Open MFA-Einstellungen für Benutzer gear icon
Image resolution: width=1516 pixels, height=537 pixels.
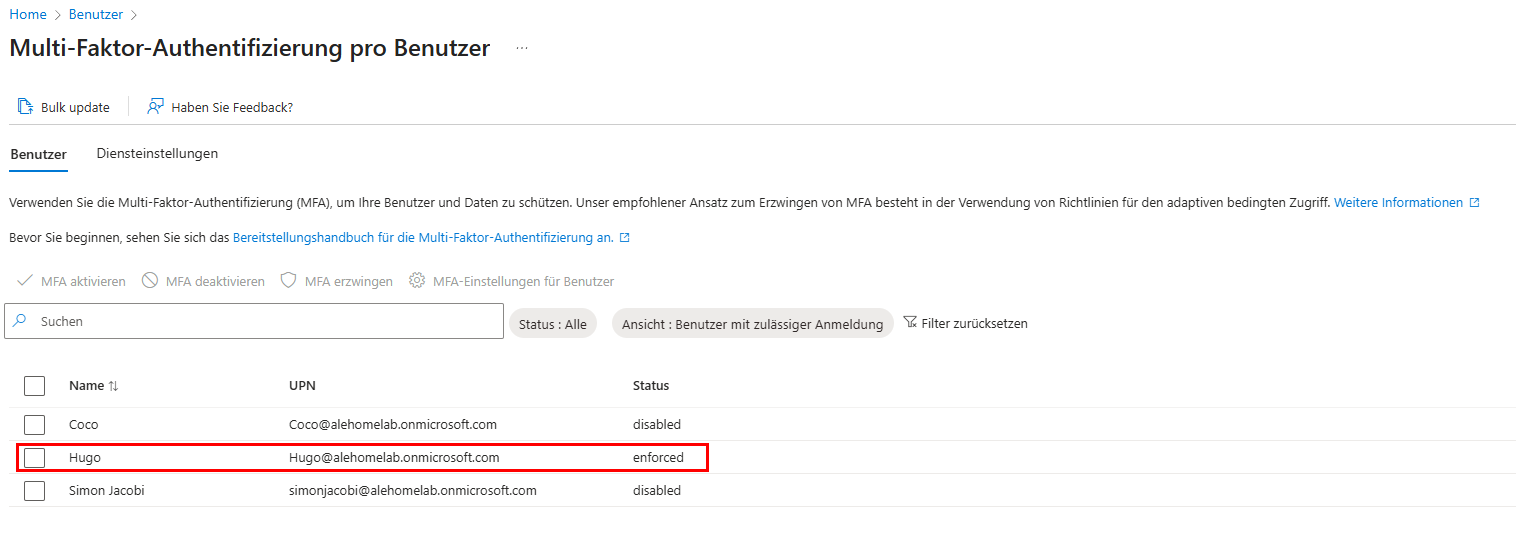(417, 281)
